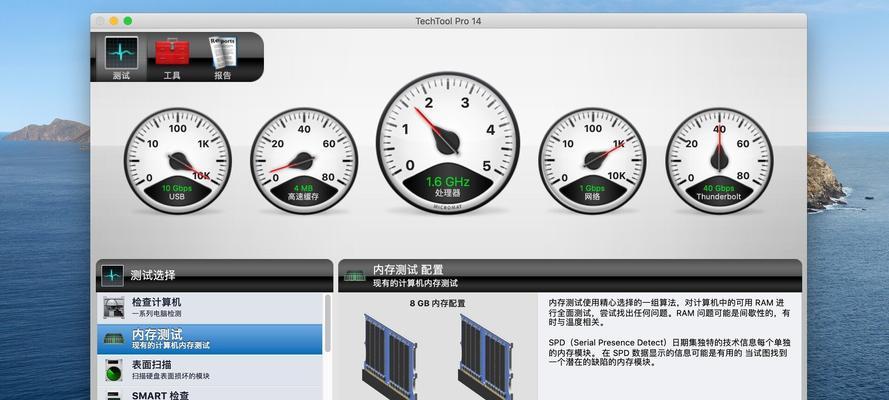
Task: Click the 高速缓存 4 MB gauge
Action: click(x=304, y=161)
